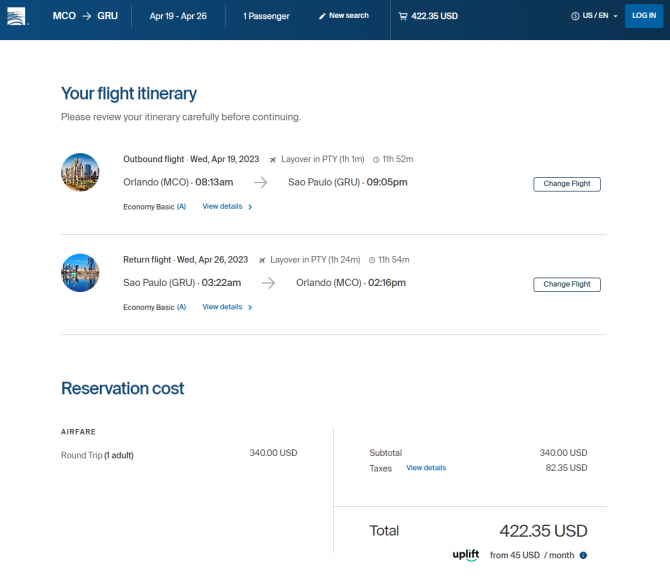The width and height of the screenshot is (670, 581).
Task: Click the 422.35 USD cart total
Action: pos(434,16)
